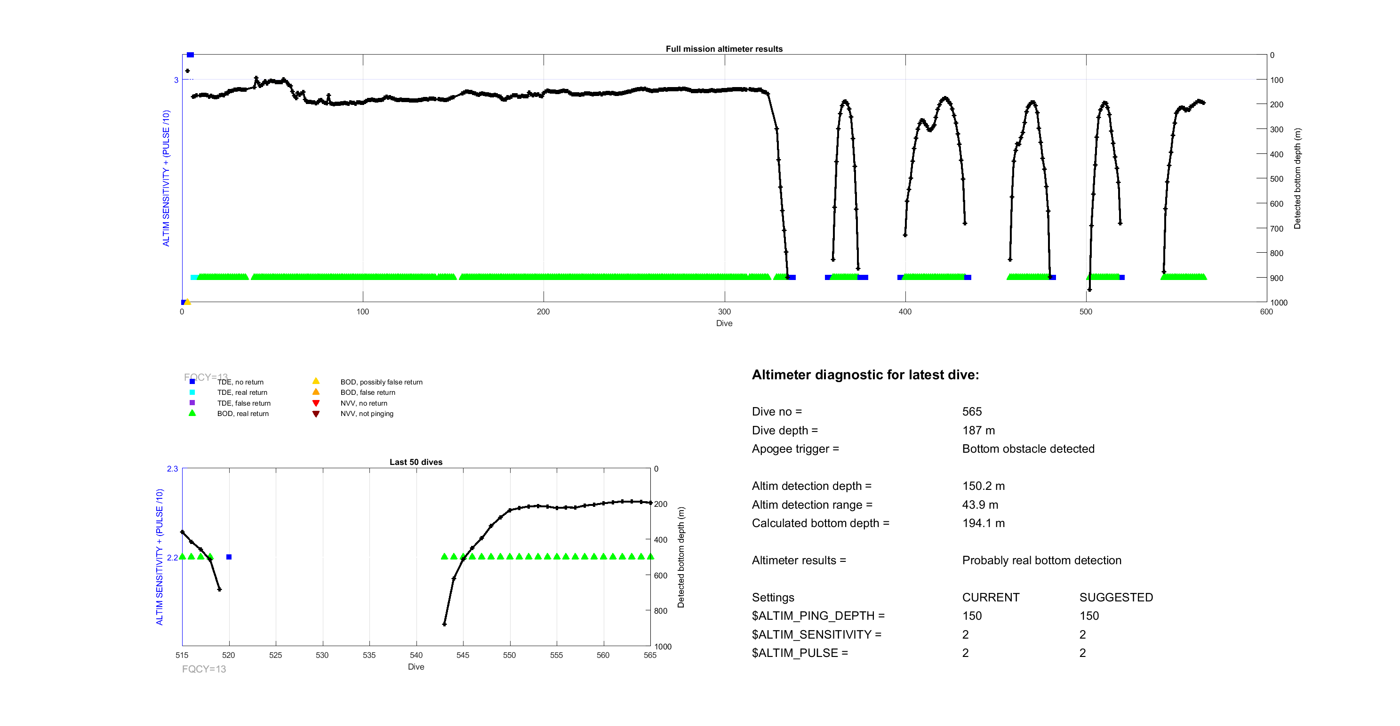The height and width of the screenshot is (726, 1400).
Task: Click the blue square marker near dive 520 in Last 50 dives
Action: click(x=229, y=557)
